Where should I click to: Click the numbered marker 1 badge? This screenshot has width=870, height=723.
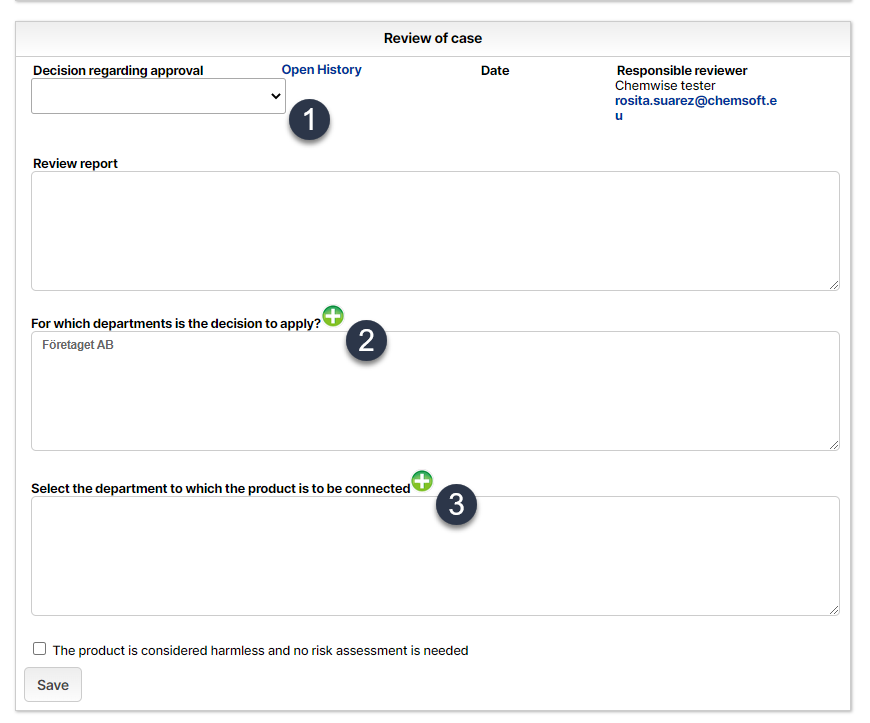click(309, 120)
